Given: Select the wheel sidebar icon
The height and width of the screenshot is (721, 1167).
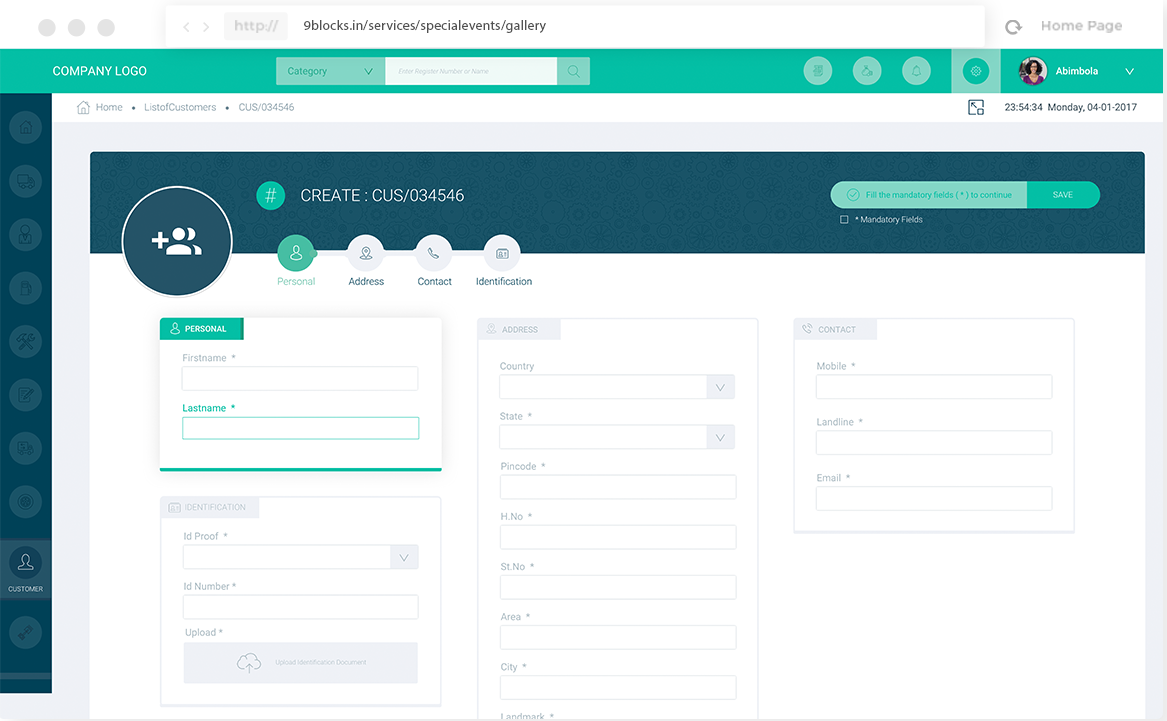Looking at the screenshot, I should pos(25,502).
